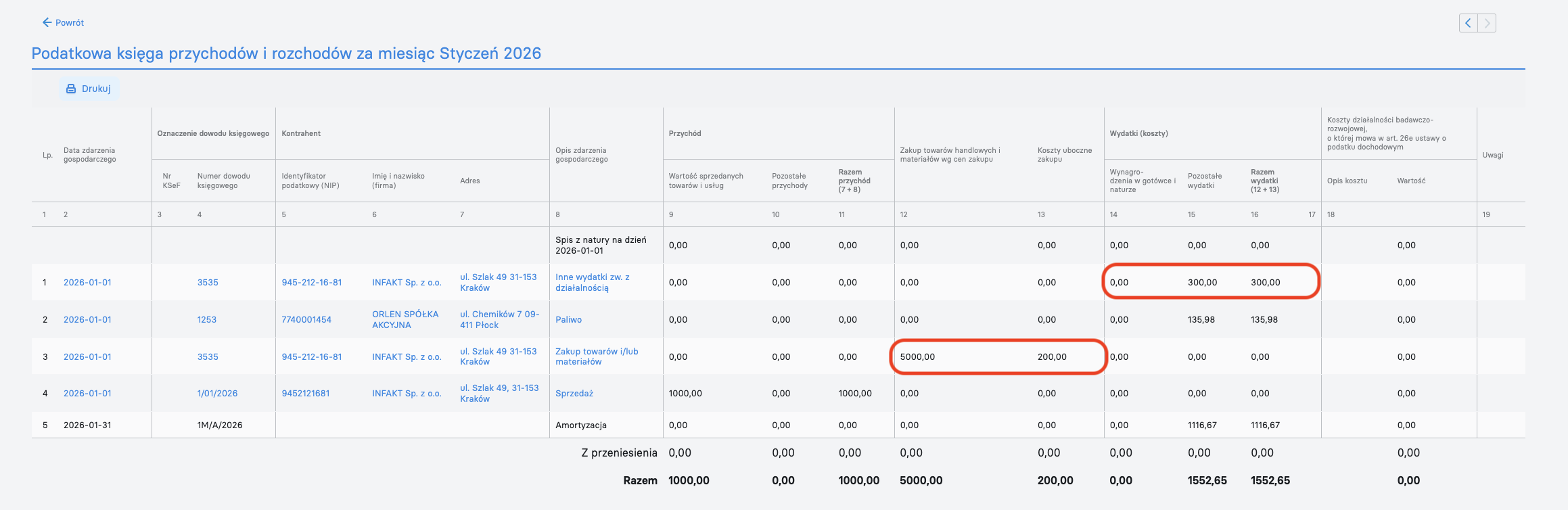Open Zakup towarów i/lub materiałów link
The width and height of the screenshot is (1568, 510).
(597, 356)
